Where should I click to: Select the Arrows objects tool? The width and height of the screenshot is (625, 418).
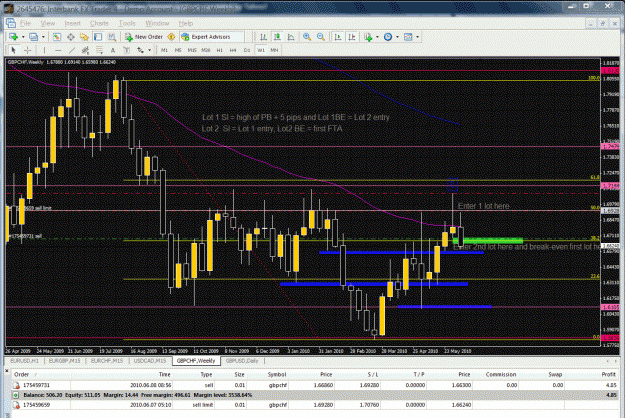click(141, 50)
